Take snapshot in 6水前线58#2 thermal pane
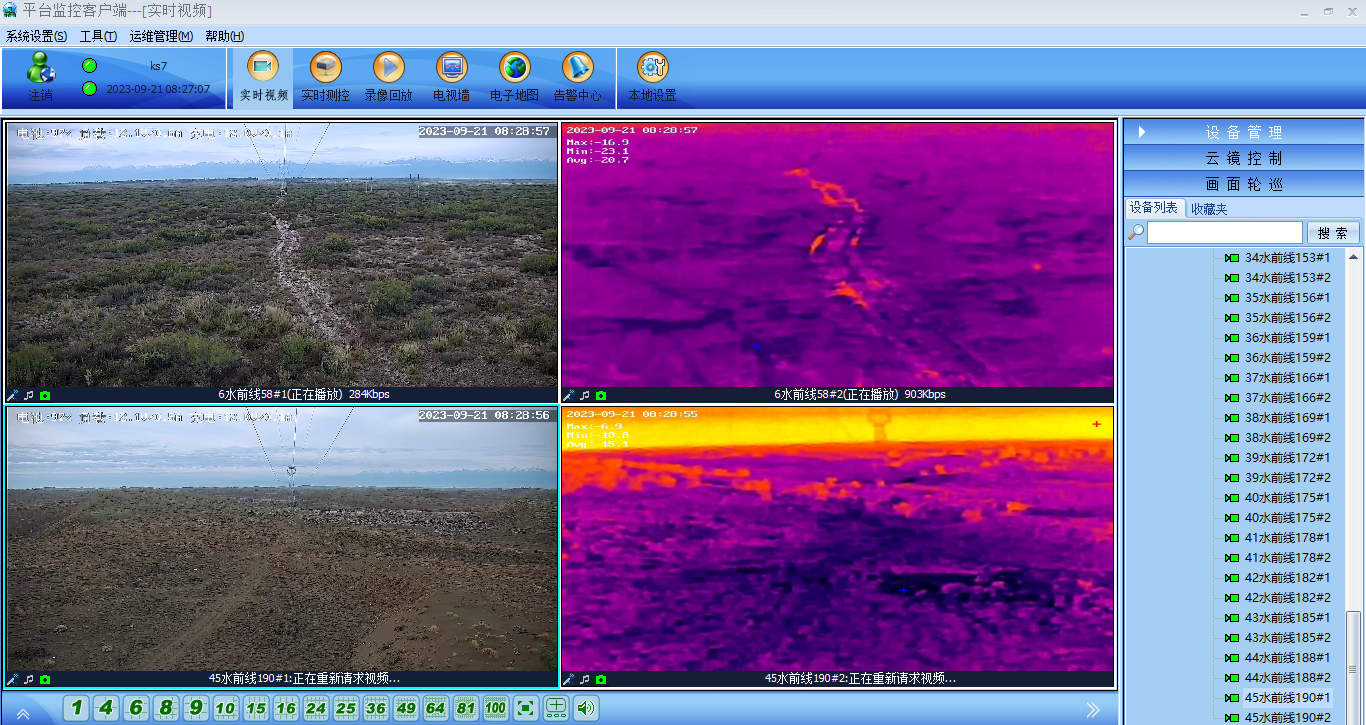The width and height of the screenshot is (1366, 725). pos(601,395)
